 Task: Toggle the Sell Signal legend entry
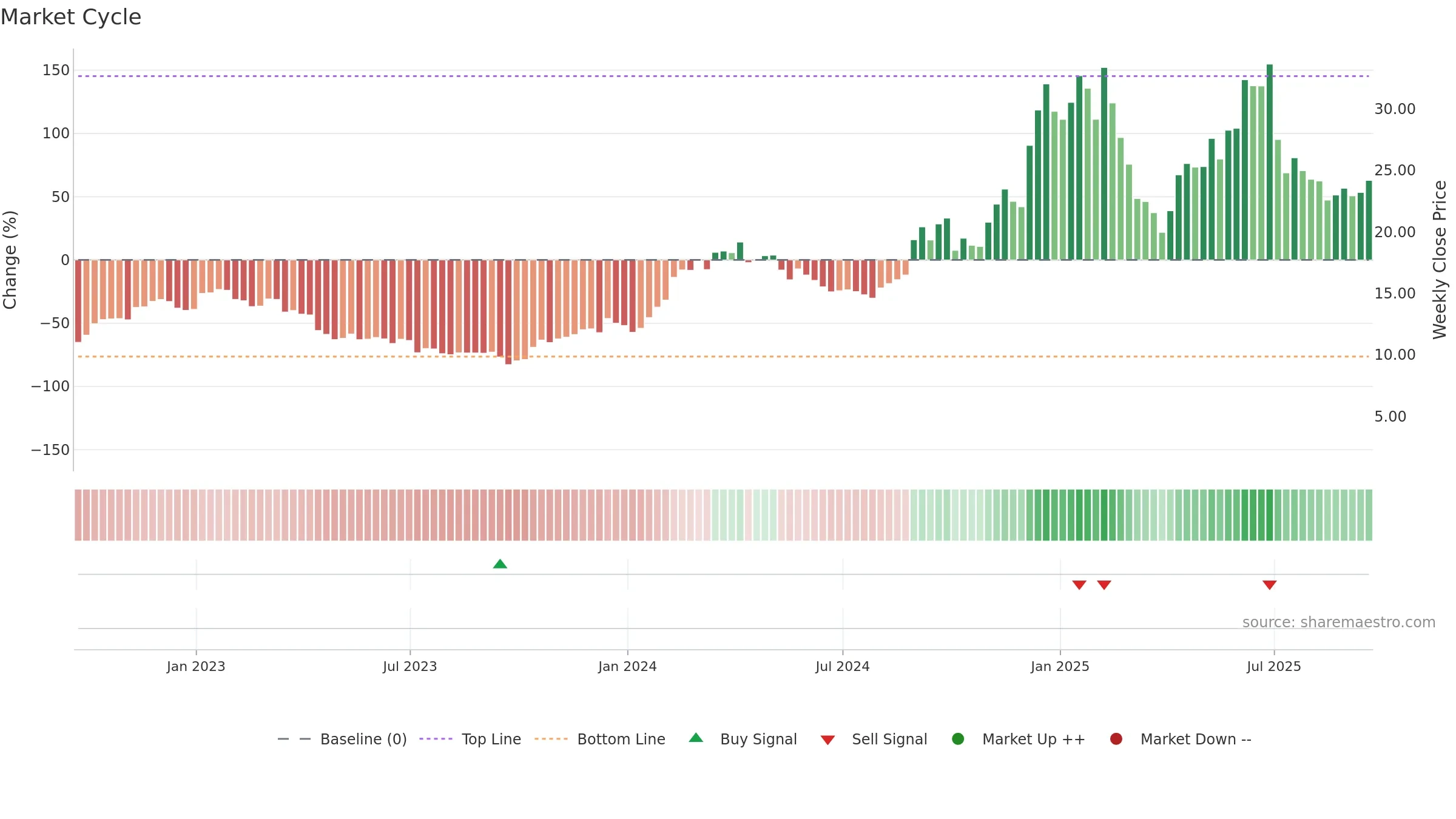(874, 739)
